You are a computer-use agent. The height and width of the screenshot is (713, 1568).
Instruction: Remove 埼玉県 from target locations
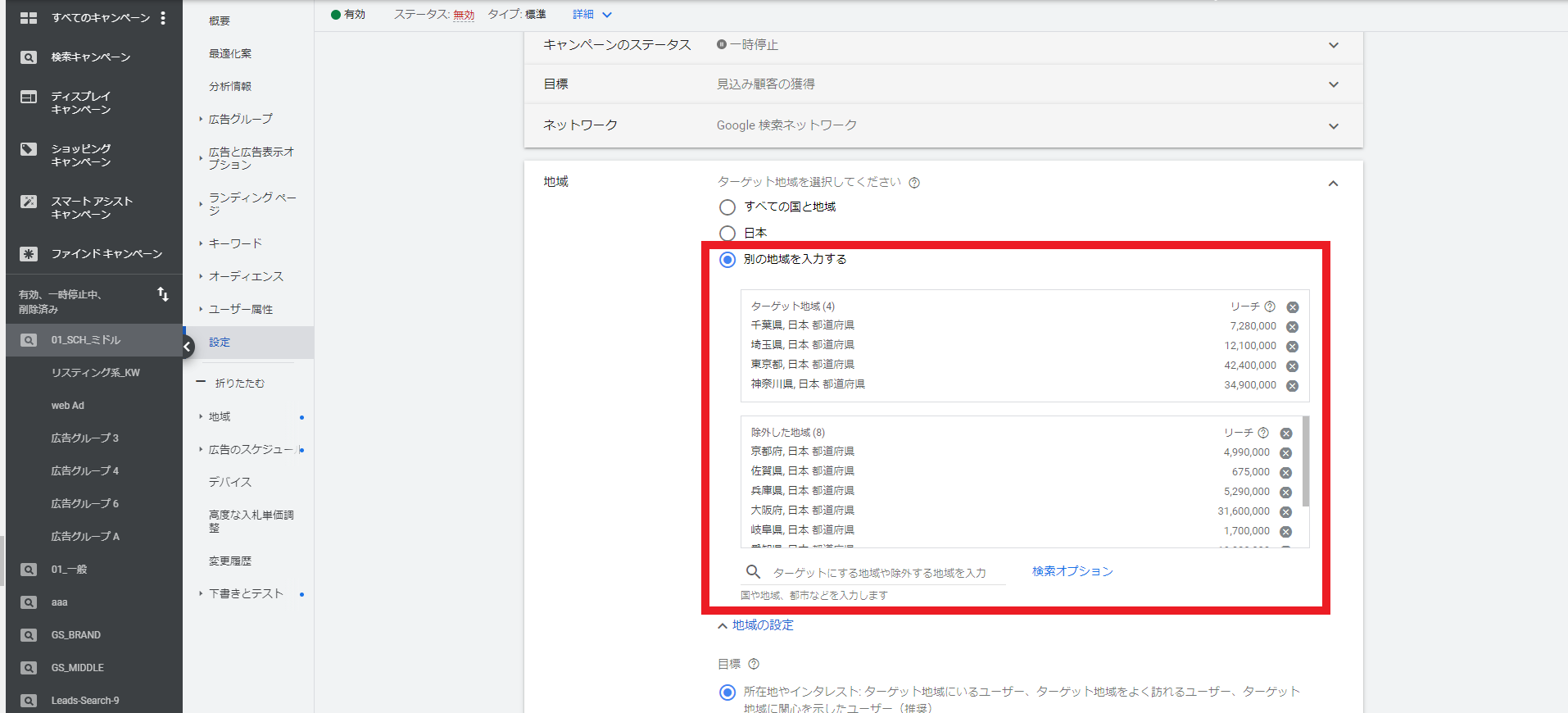pos(1292,347)
